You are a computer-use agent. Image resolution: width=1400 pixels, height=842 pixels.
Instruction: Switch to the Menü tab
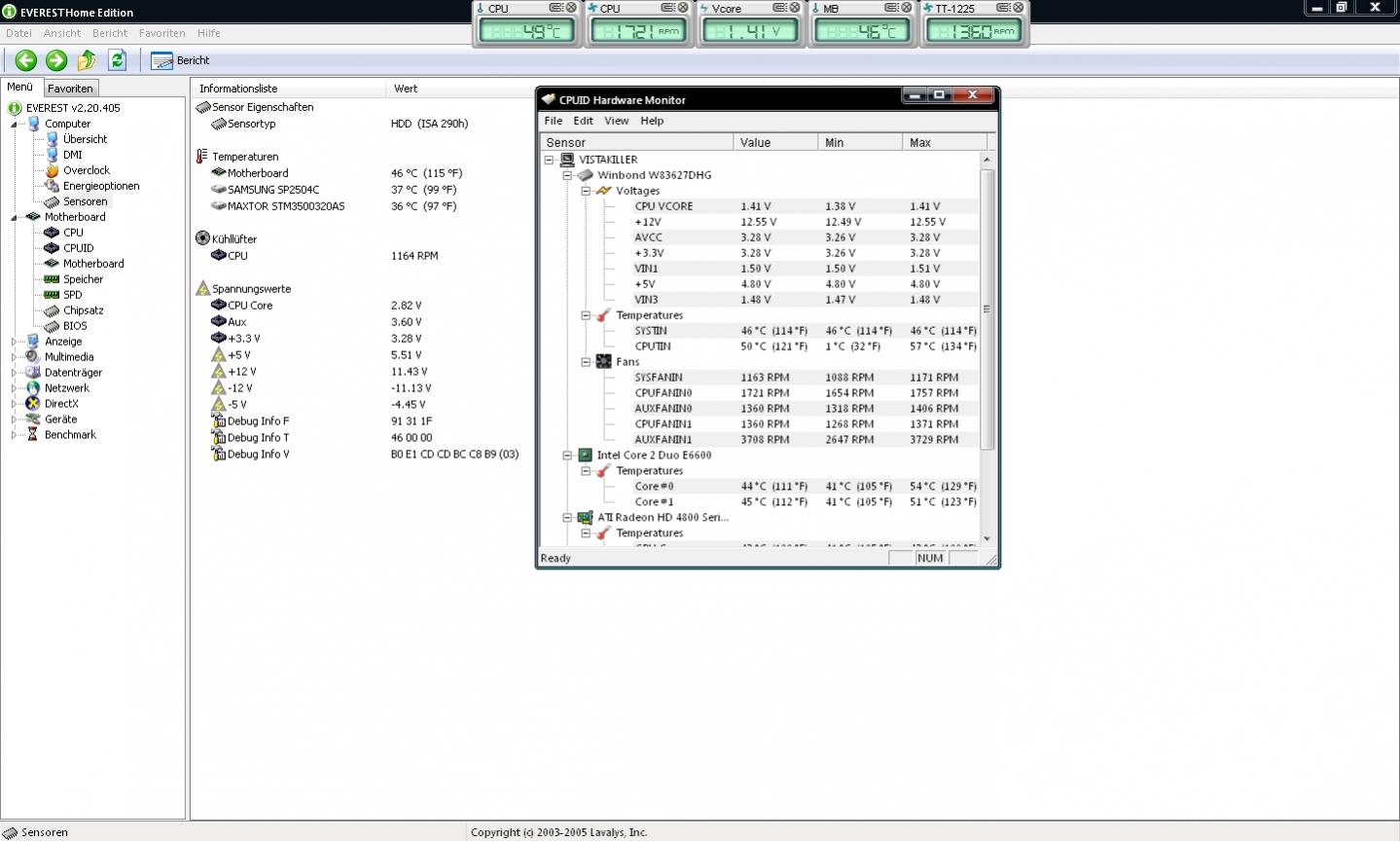[20, 87]
